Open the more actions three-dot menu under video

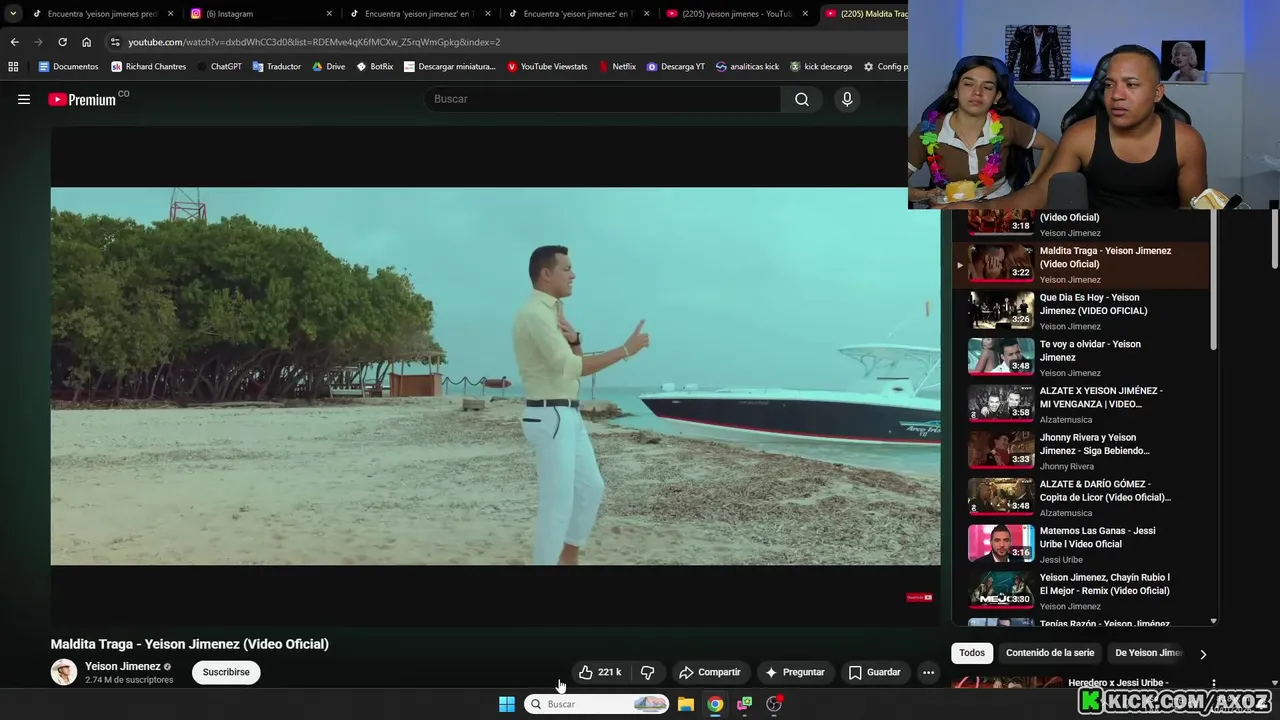pos(928,672)
